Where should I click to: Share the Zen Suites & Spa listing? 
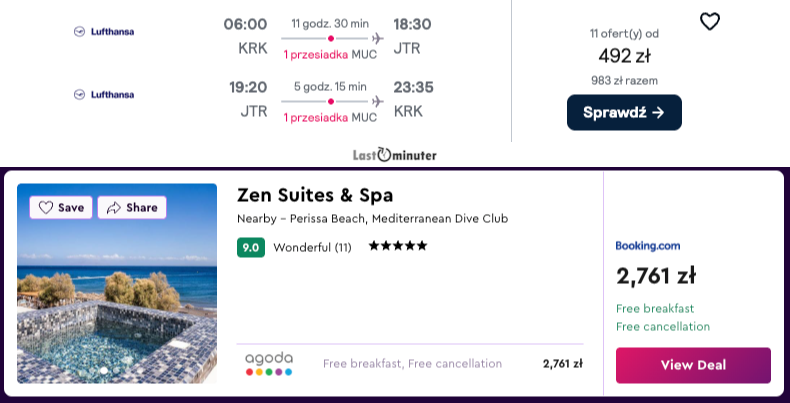[132, 208]
